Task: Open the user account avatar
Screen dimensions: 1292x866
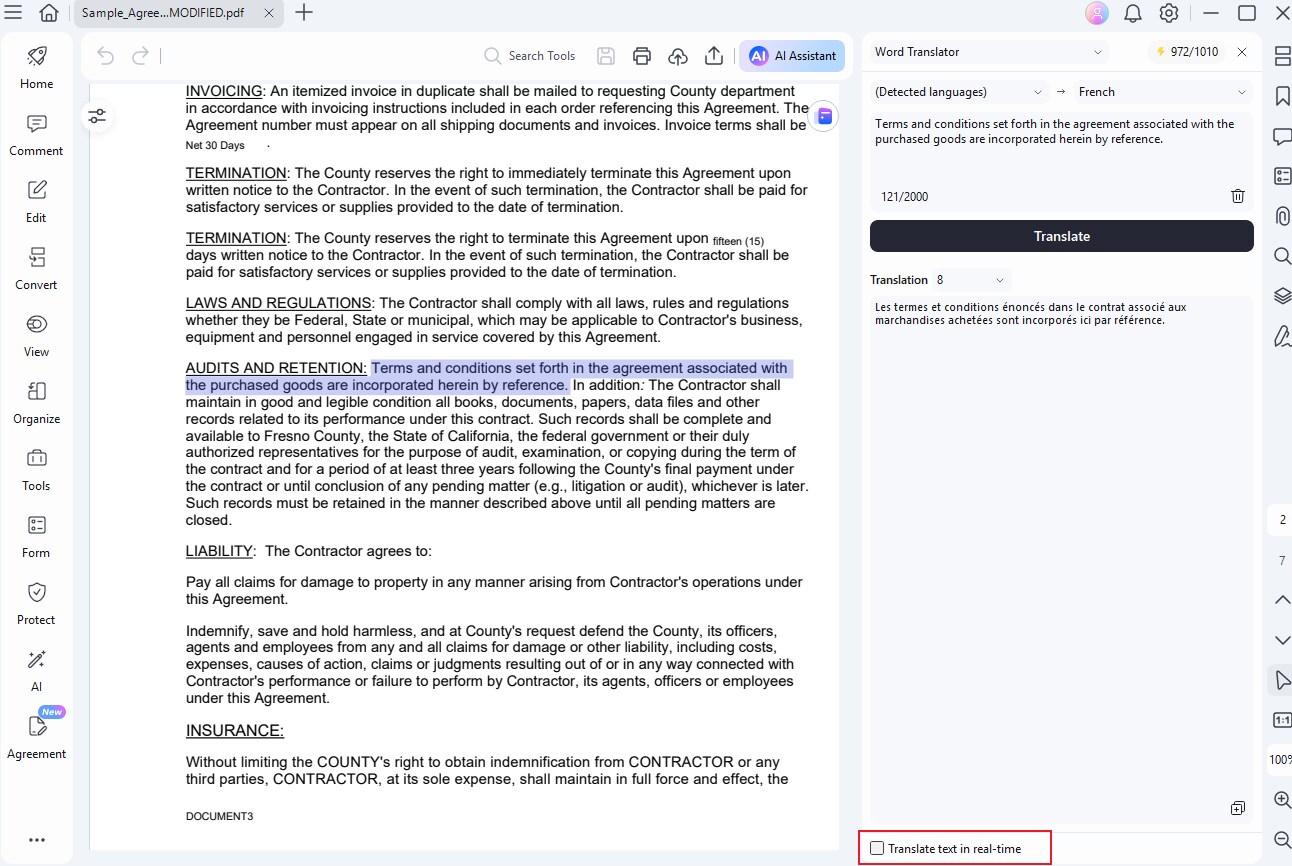Action: click(1097, 13)
